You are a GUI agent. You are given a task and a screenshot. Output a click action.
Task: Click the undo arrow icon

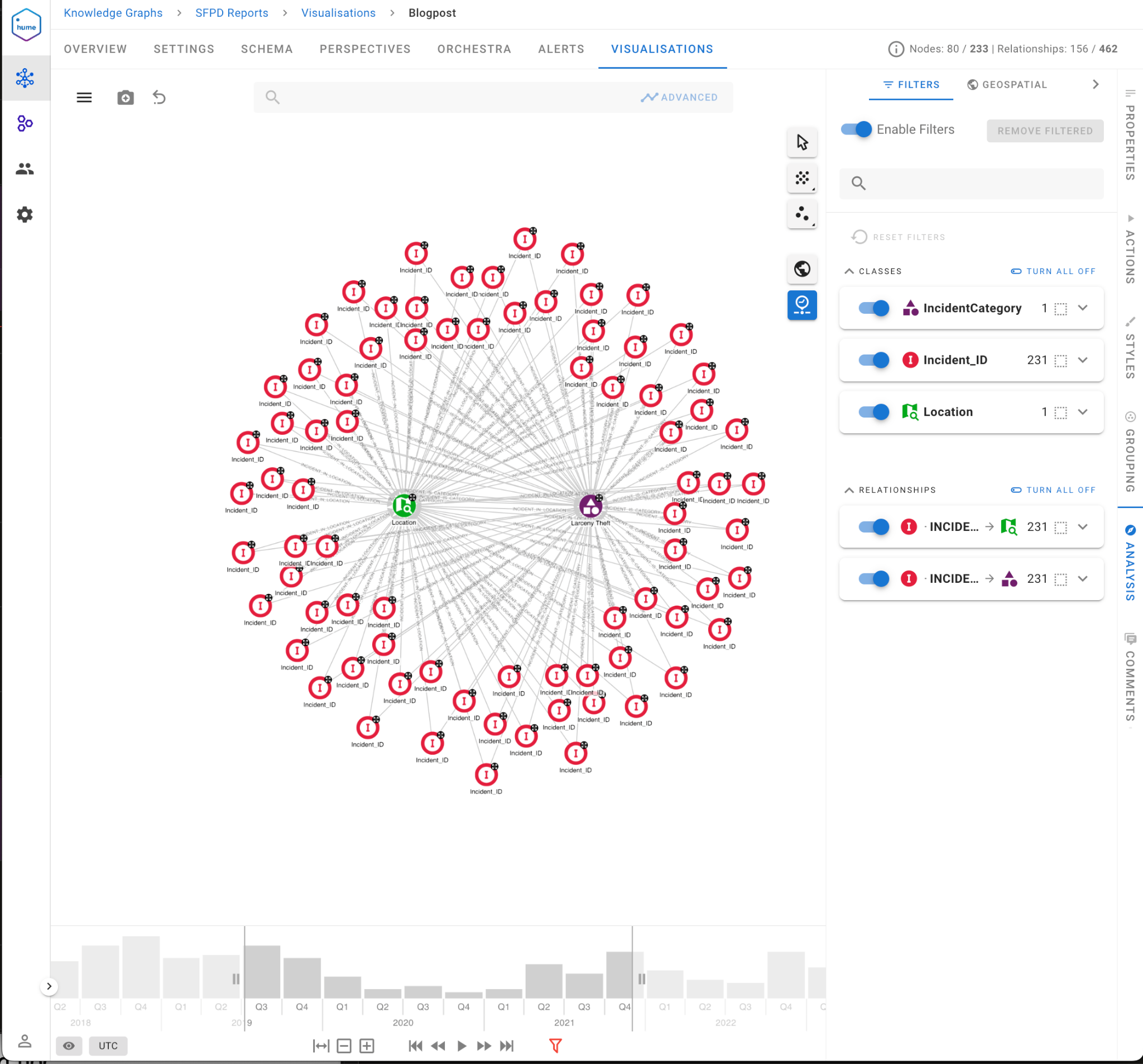159,98
